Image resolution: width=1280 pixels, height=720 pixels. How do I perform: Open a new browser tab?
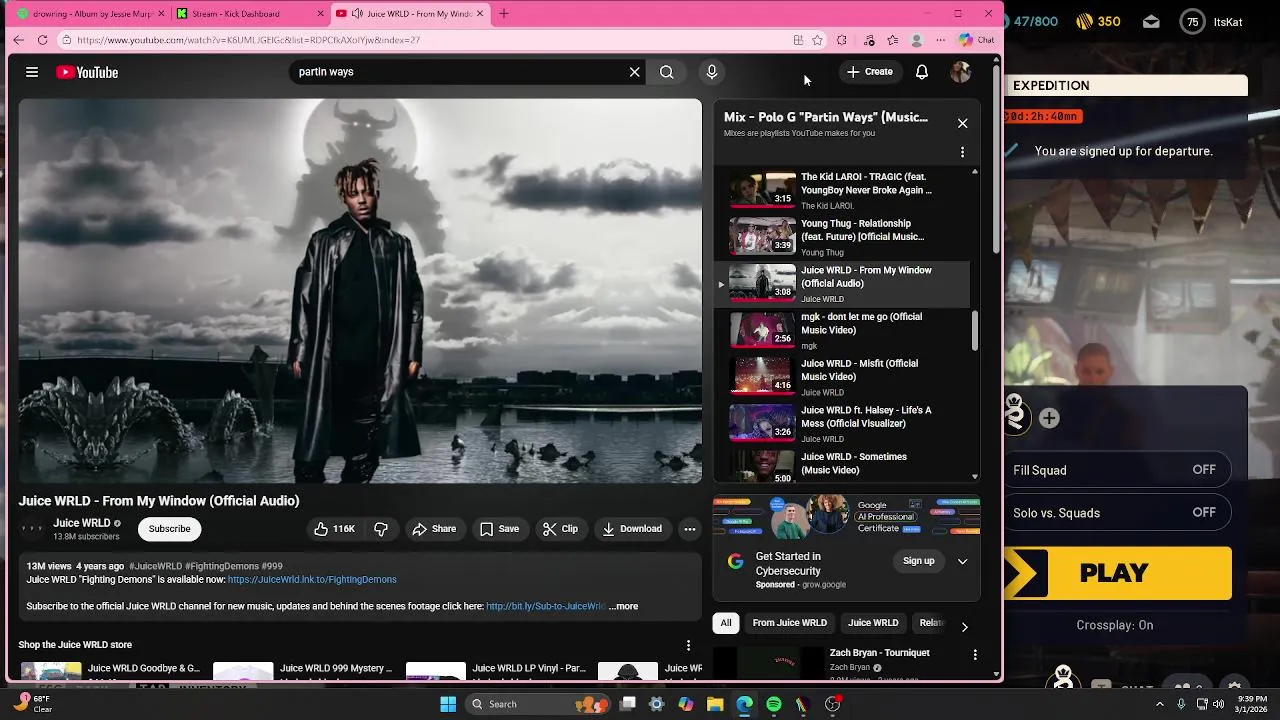pos(504,14)
